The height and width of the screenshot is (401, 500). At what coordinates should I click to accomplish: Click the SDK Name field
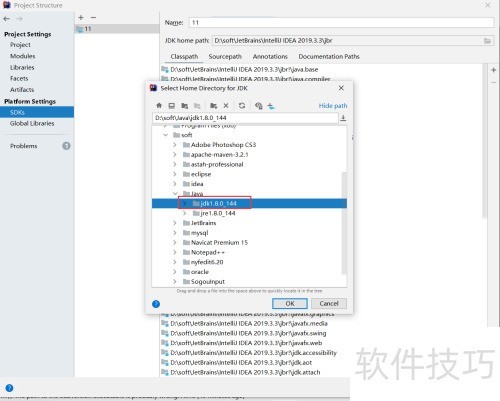click(x=341, y=22)
